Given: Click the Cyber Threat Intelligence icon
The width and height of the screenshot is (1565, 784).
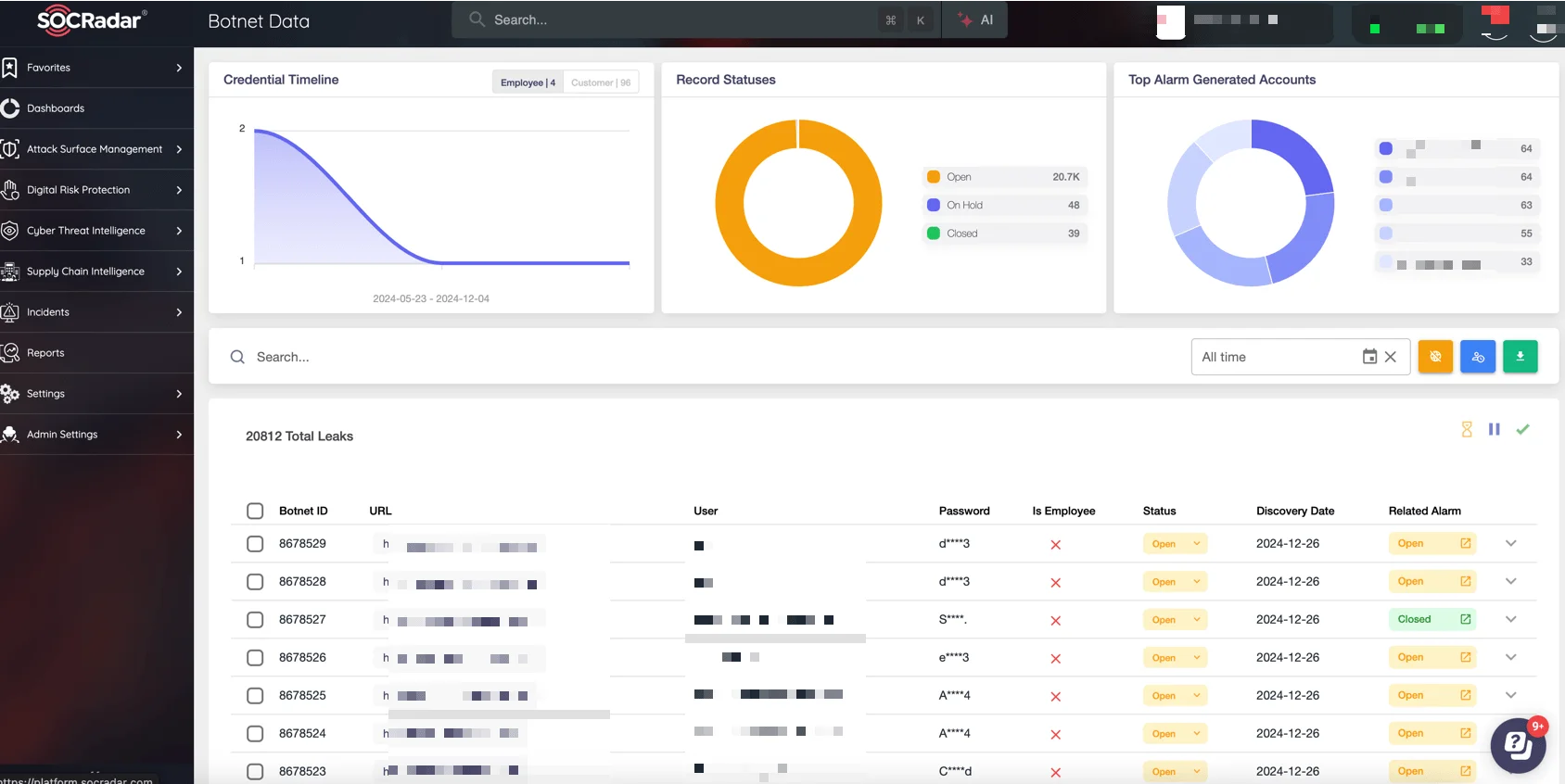Looking at the screenshot, I should [10, 231].
